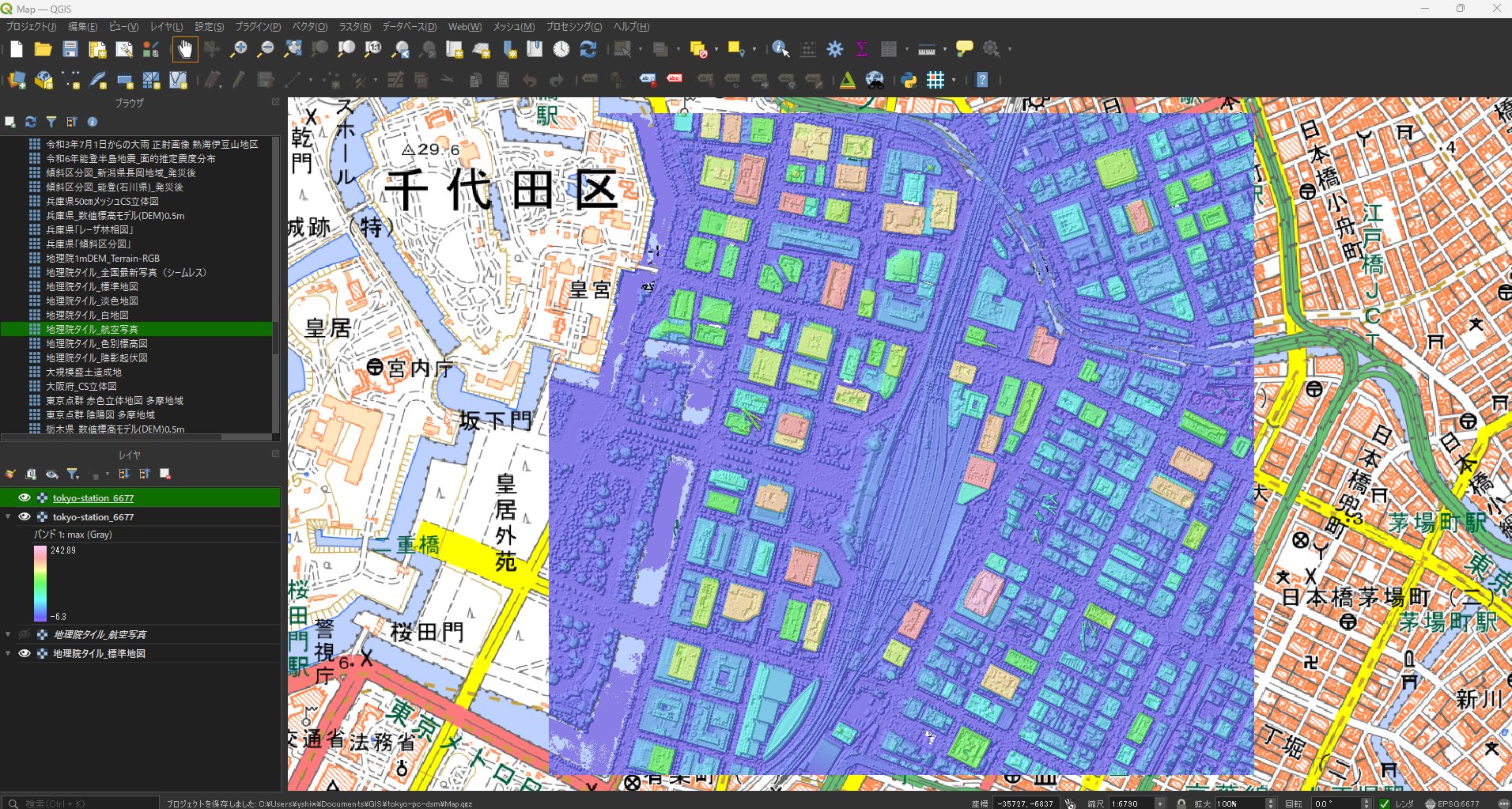Select 地理院1mDEM_Terrain-RGB in the Browser panel
1512x809 pixels.
click(x=103, y=258)
